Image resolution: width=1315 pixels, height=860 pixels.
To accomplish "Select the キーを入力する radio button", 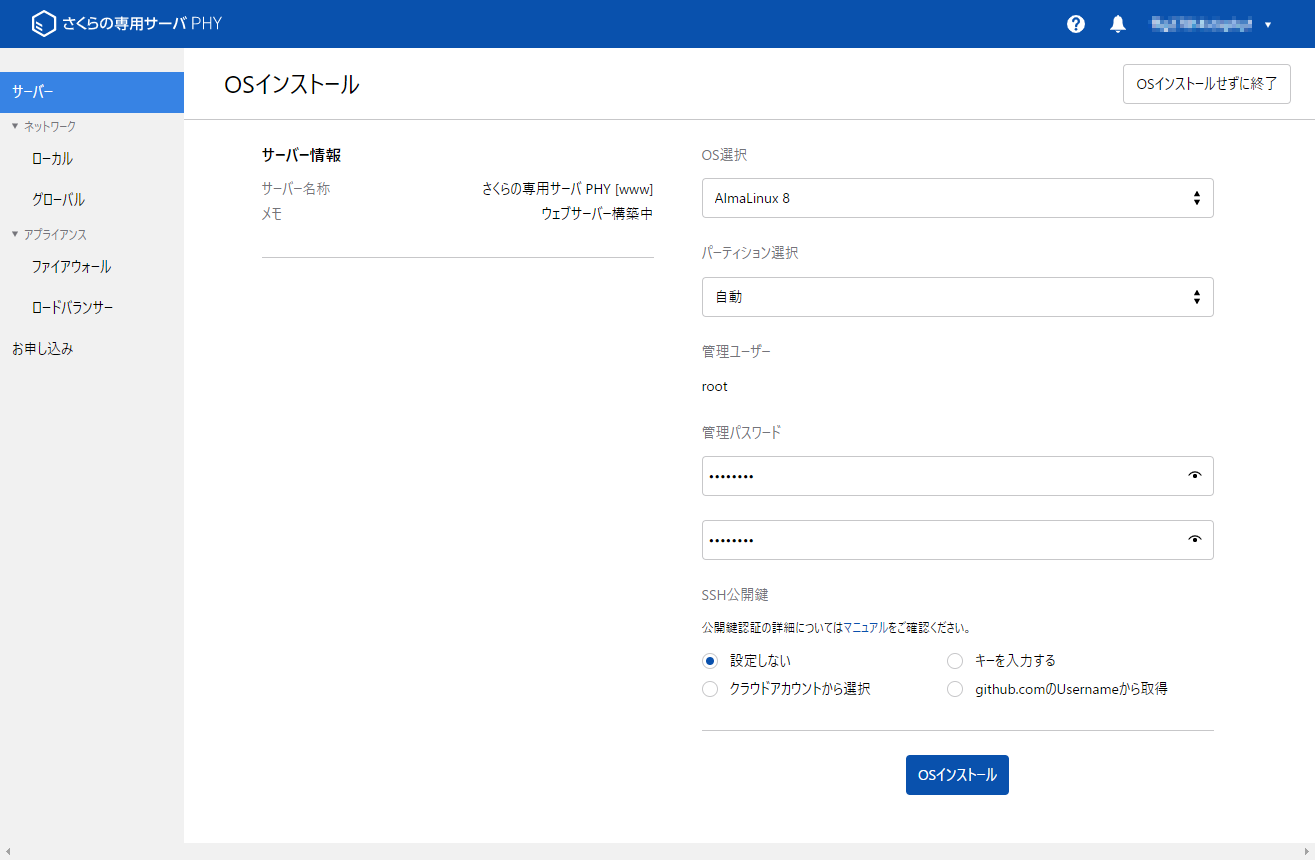I will 955,661.
